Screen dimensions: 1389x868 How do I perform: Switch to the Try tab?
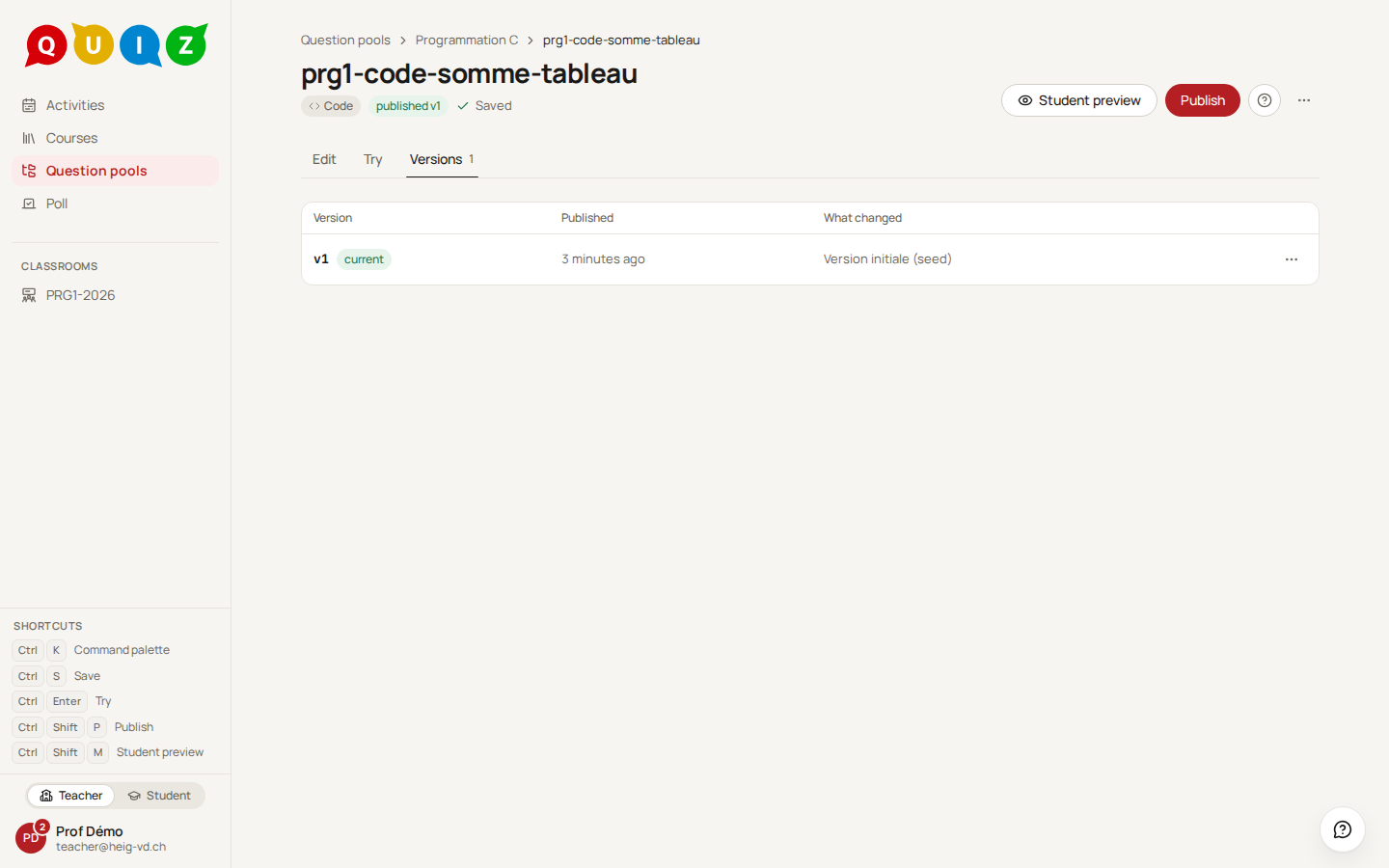373,159
